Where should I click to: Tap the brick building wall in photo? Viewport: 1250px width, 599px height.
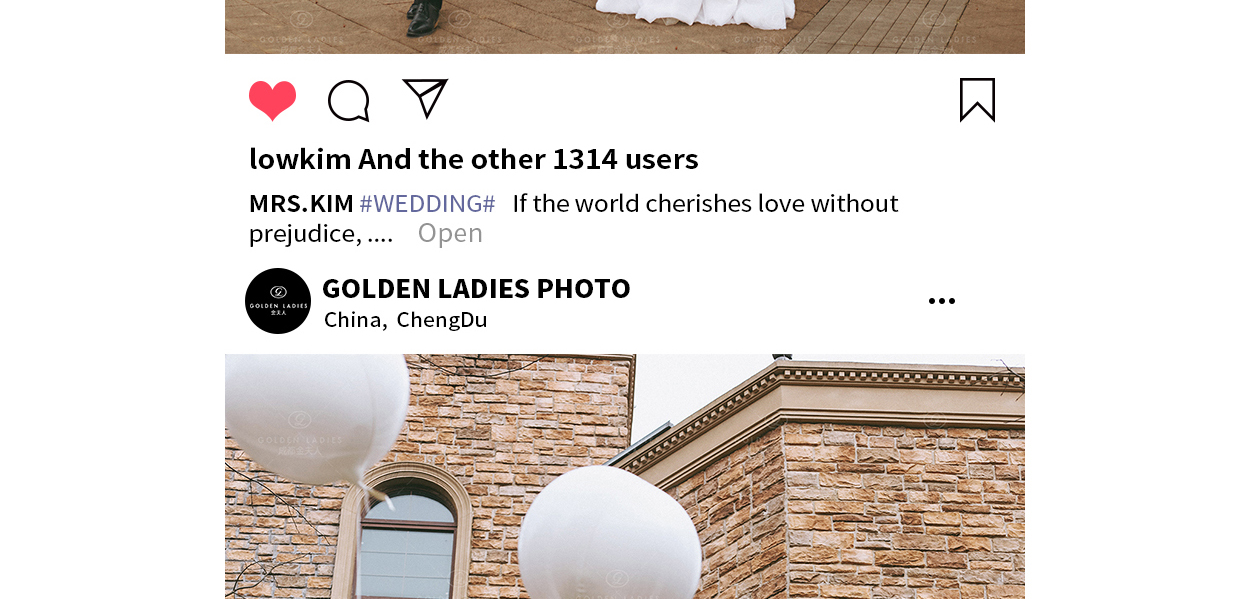(x=900, y=510)
